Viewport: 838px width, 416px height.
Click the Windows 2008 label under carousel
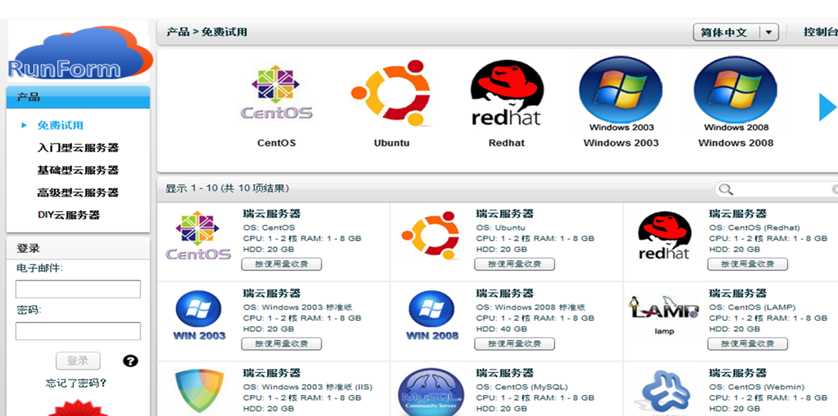[736, 143]
